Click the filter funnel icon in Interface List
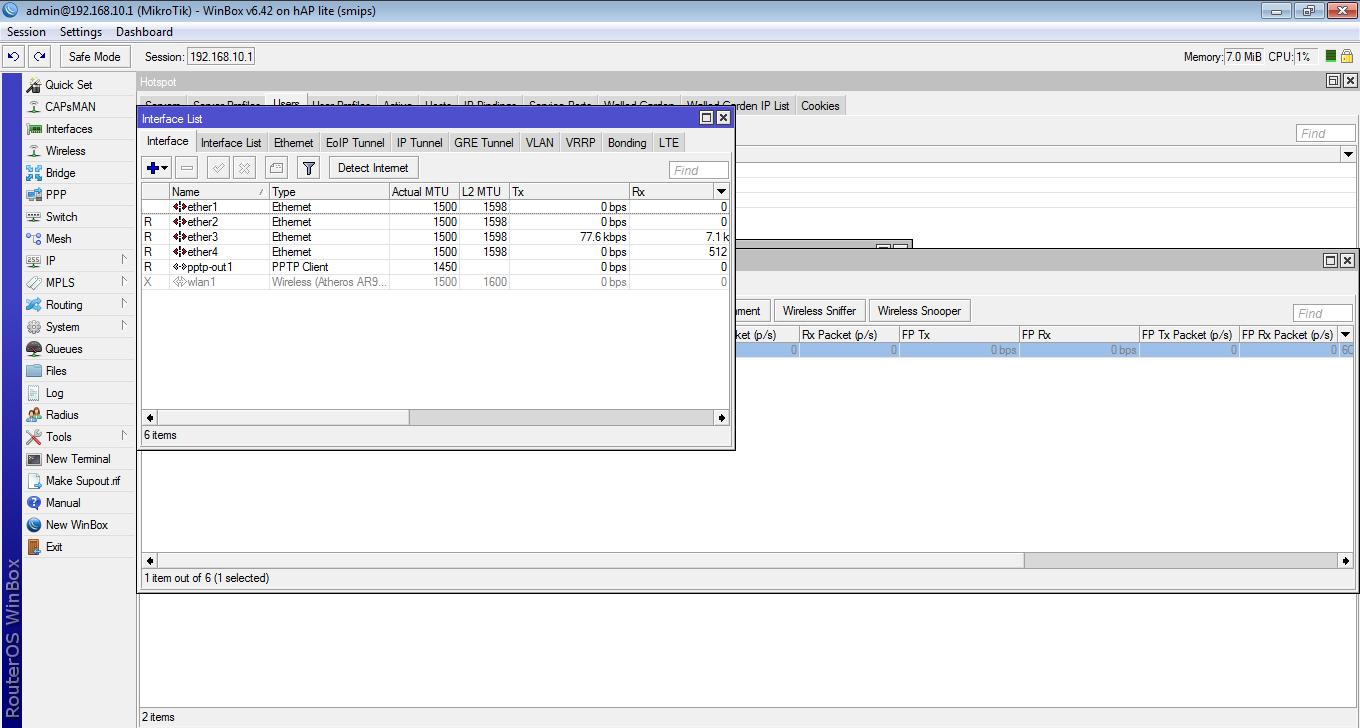The image size is (1360, 728). pos(309,168)
